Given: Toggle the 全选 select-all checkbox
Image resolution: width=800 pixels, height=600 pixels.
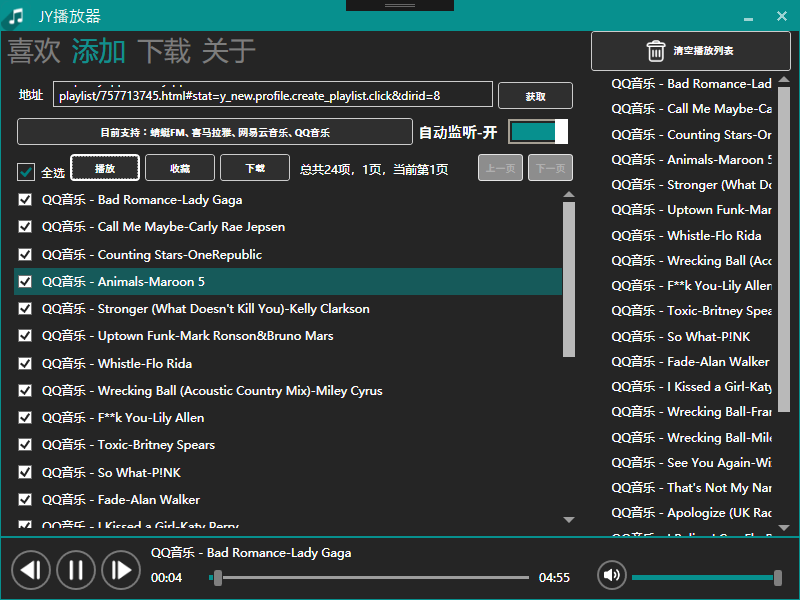Looking at the screenshot, I should (26, 172).
